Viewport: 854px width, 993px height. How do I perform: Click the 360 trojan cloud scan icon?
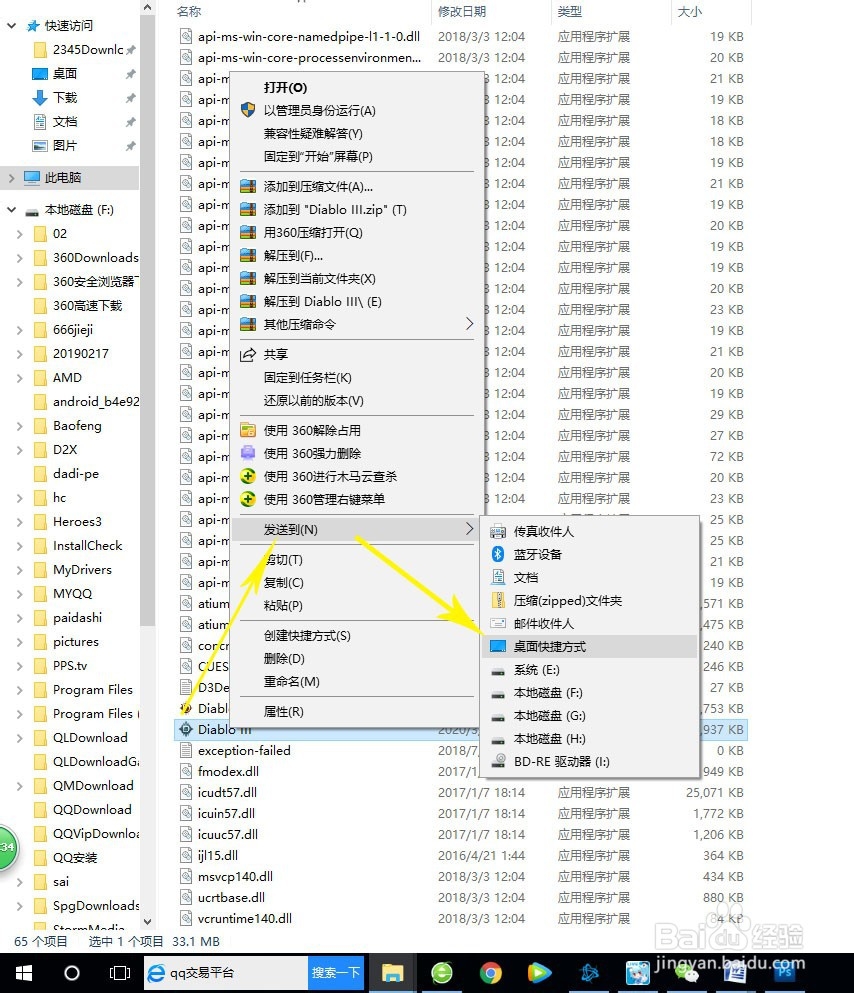(x=248, y=476)
